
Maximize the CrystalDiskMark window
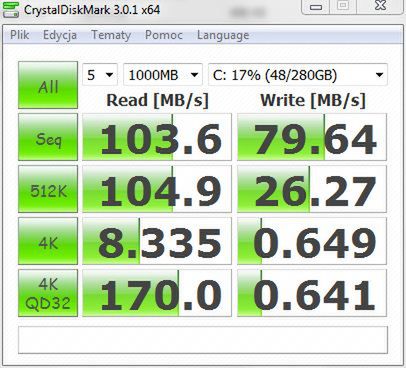click(x=343, y=6)
